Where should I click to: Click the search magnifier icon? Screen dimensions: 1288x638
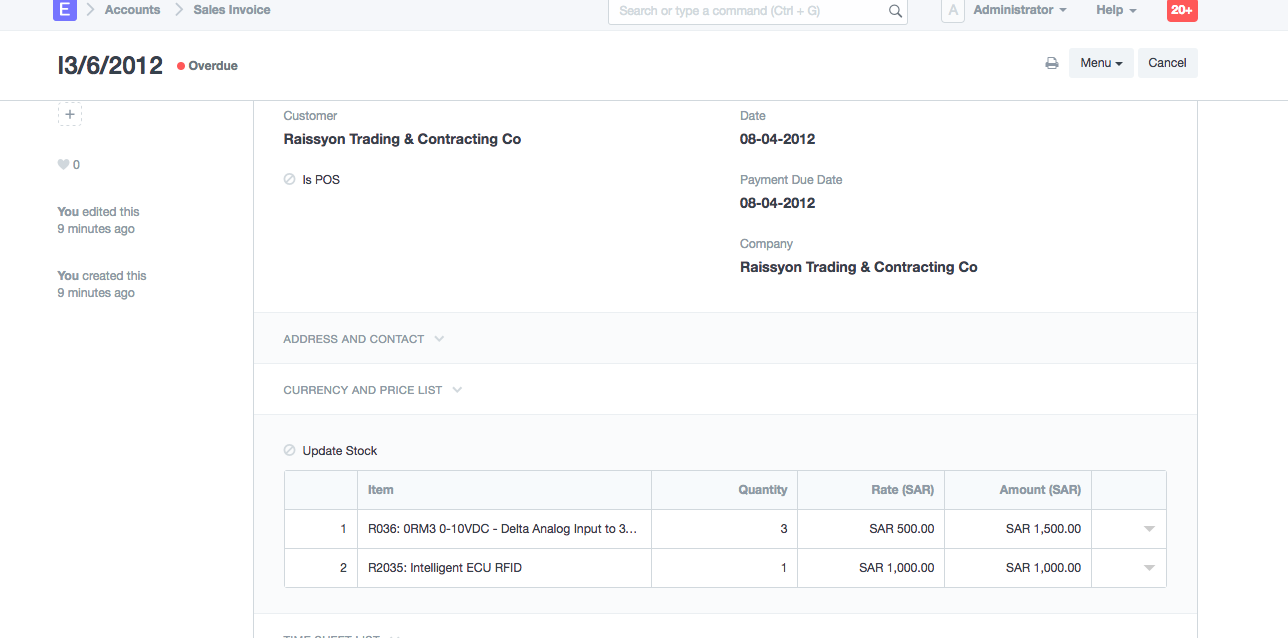895,11
